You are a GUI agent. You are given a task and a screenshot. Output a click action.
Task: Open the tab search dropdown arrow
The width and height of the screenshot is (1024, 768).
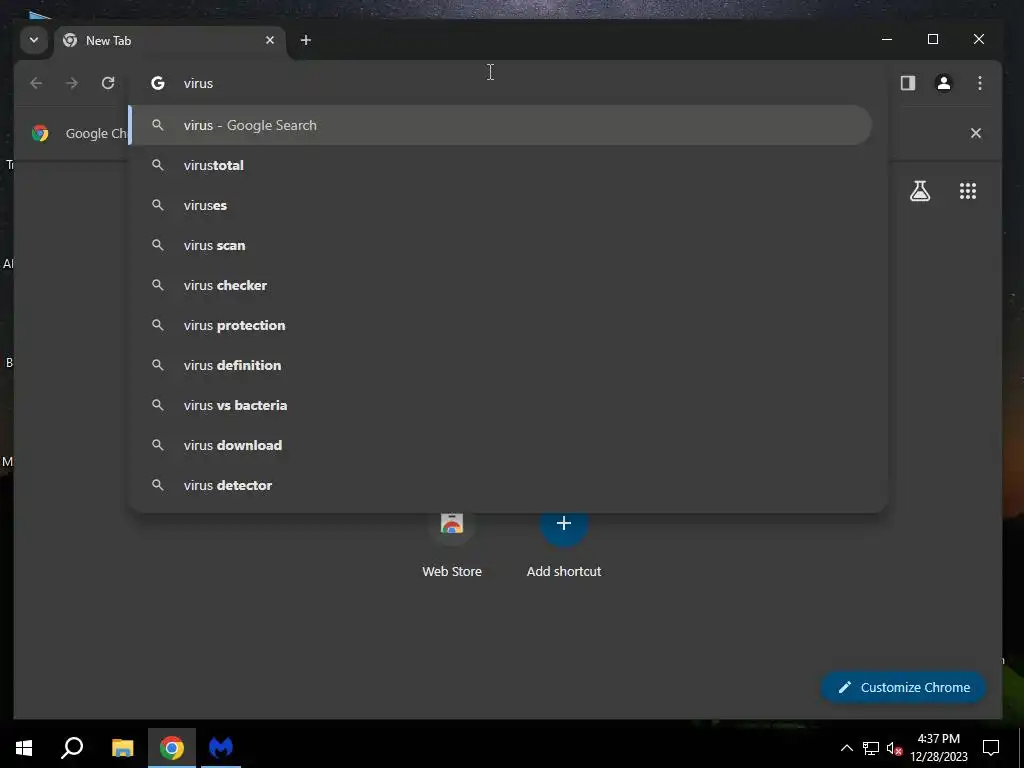tap(33, 40)
